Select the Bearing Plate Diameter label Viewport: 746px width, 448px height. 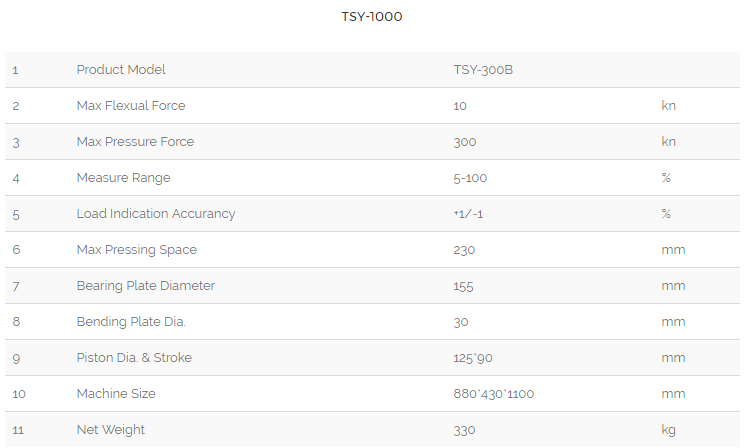pos(146,286)
